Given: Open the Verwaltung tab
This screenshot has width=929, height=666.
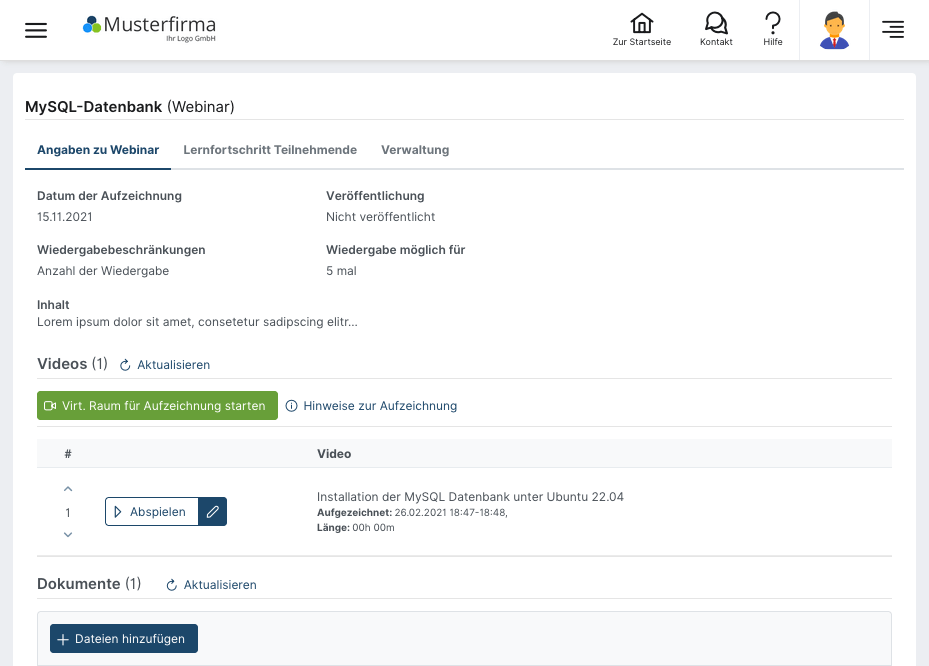Looking at the screenshot, I should click(x=415, y=150).
